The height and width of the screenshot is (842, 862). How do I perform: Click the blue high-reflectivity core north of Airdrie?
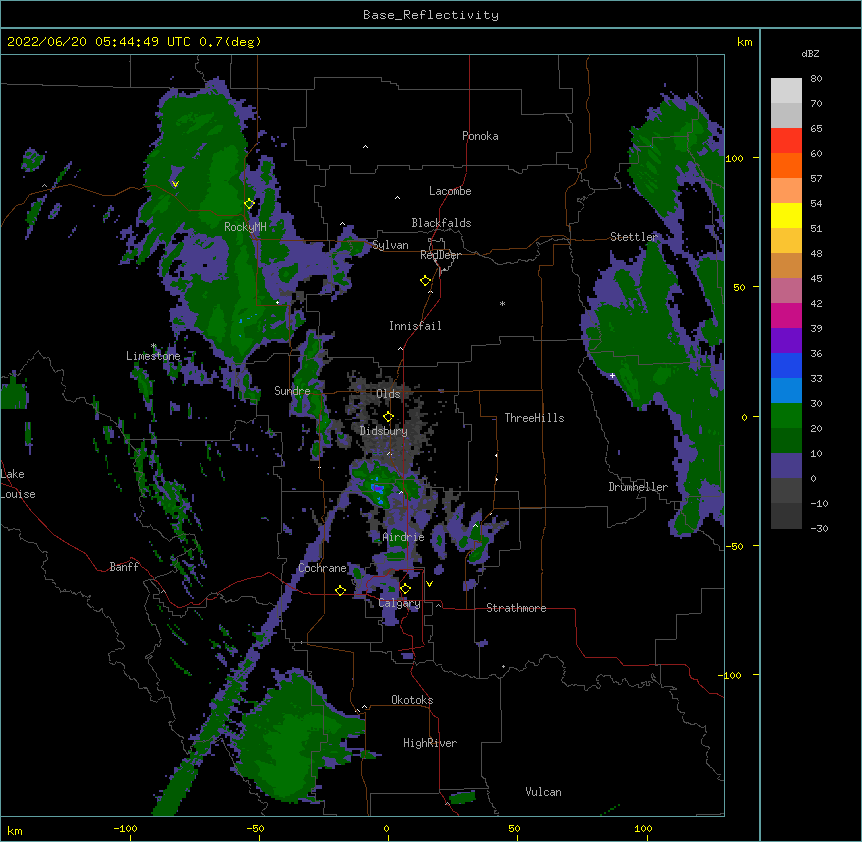point(378,488)
